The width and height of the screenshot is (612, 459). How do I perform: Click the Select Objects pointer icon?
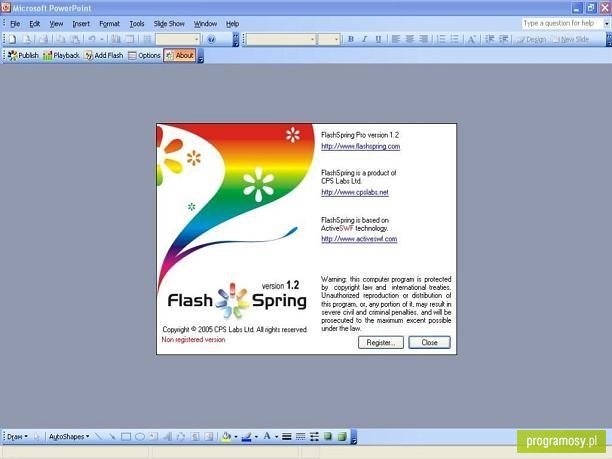pos(37,436)
